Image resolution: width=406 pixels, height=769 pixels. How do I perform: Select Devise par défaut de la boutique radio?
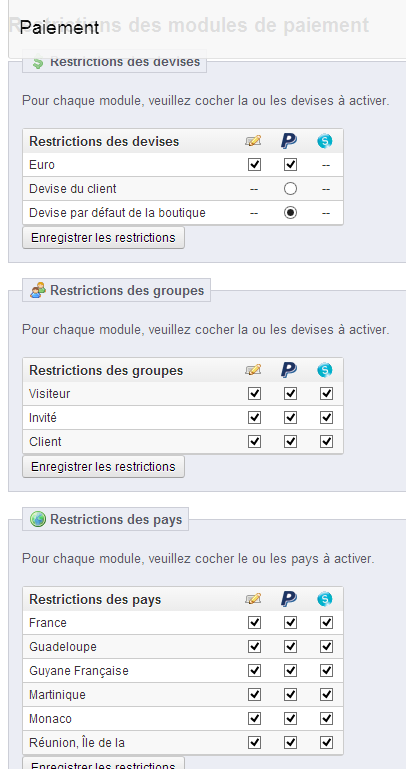click(291, 213)
